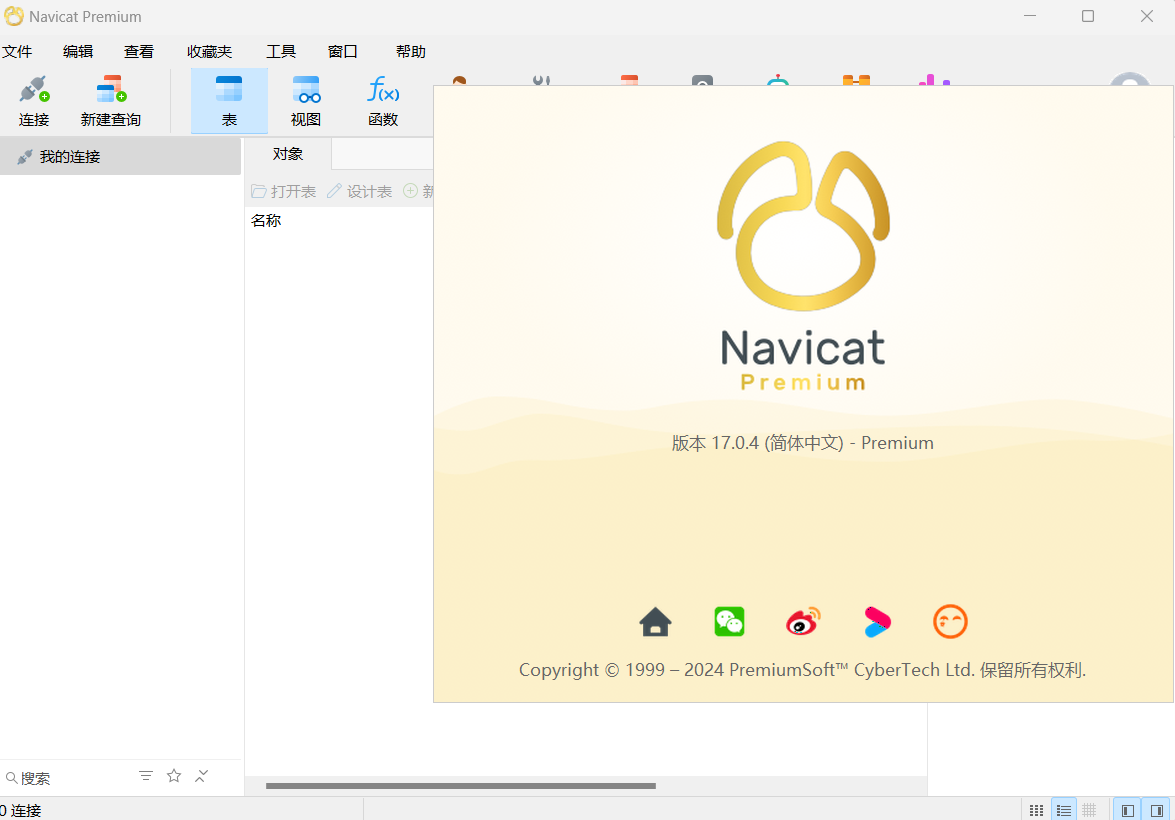
Task: Open the 编辑 menu
Action: 78,52
